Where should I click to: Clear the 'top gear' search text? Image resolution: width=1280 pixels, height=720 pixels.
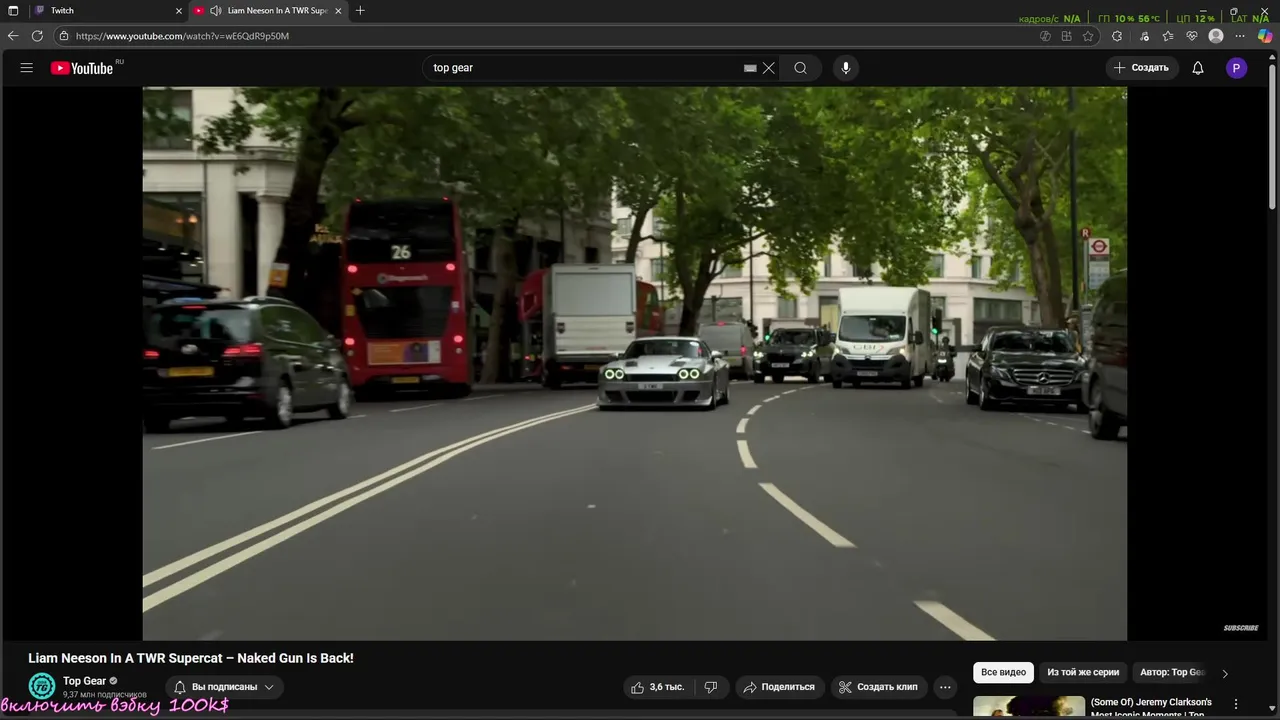(x=768, y=68)
